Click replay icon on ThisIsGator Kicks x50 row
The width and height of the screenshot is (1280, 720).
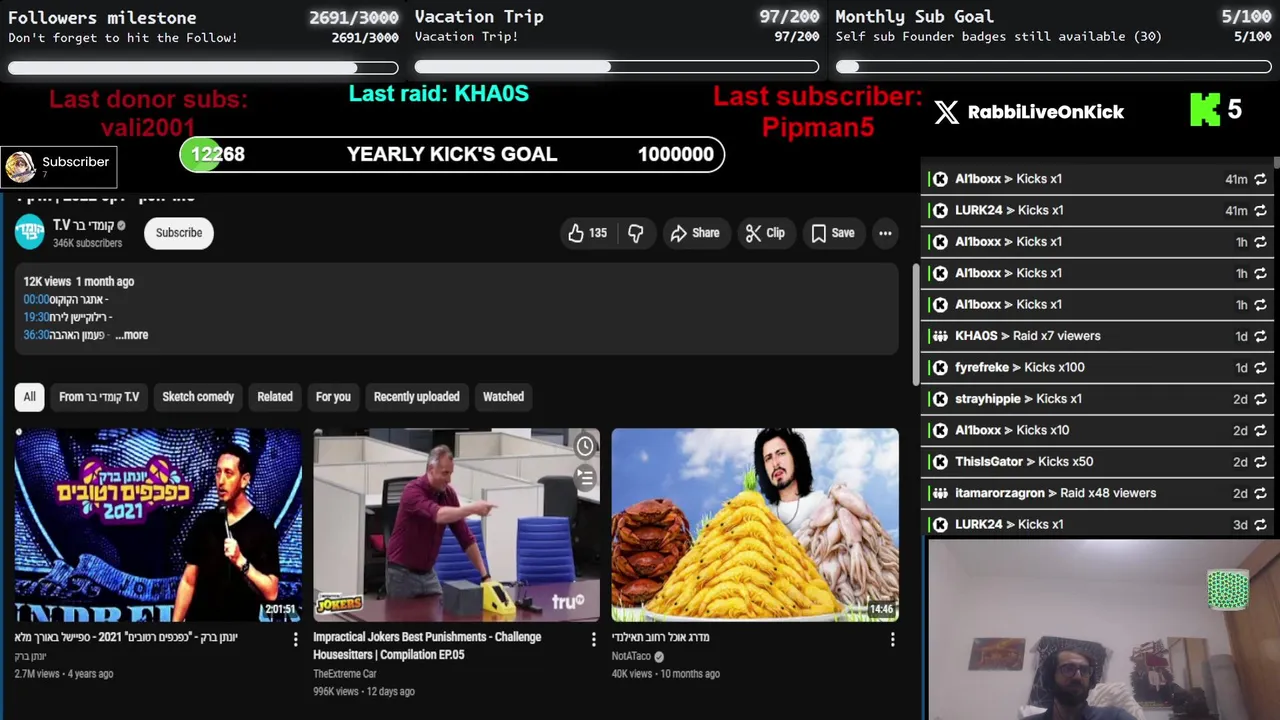click(x=1260, y=462)
